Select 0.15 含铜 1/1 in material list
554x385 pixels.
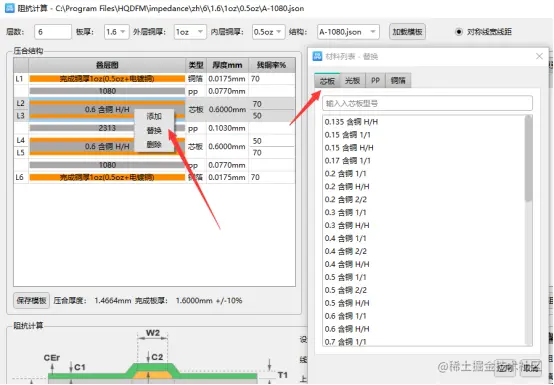pos(348,135)
